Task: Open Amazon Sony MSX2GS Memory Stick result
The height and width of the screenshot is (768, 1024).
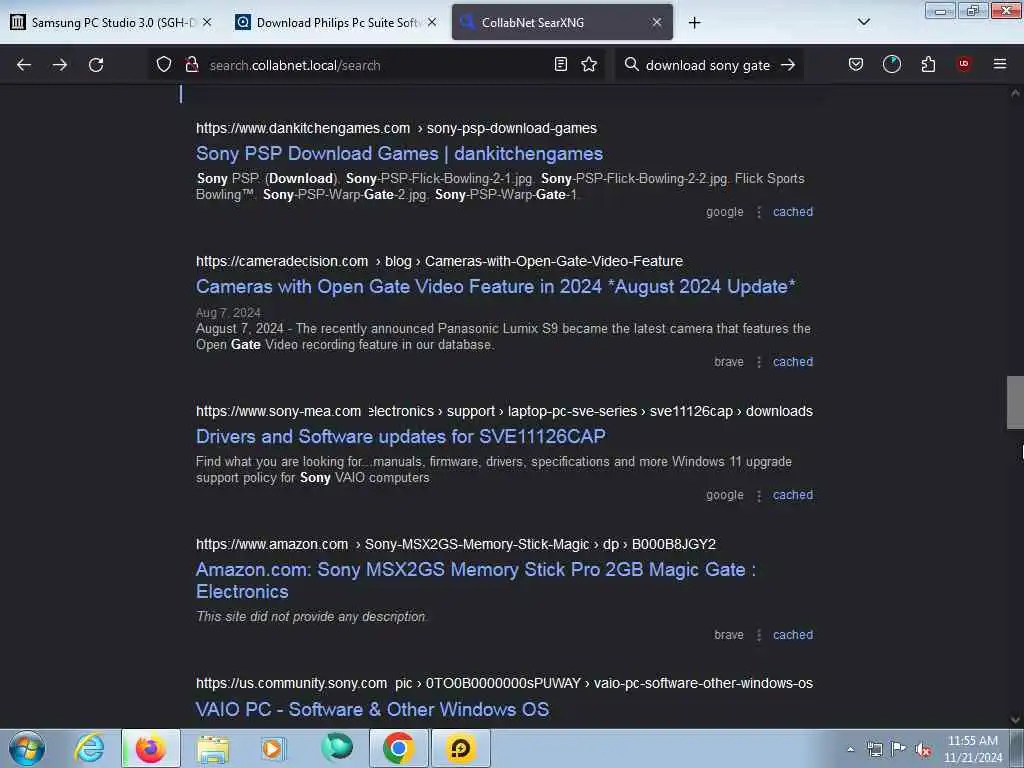Action: [x=476, y=581]
